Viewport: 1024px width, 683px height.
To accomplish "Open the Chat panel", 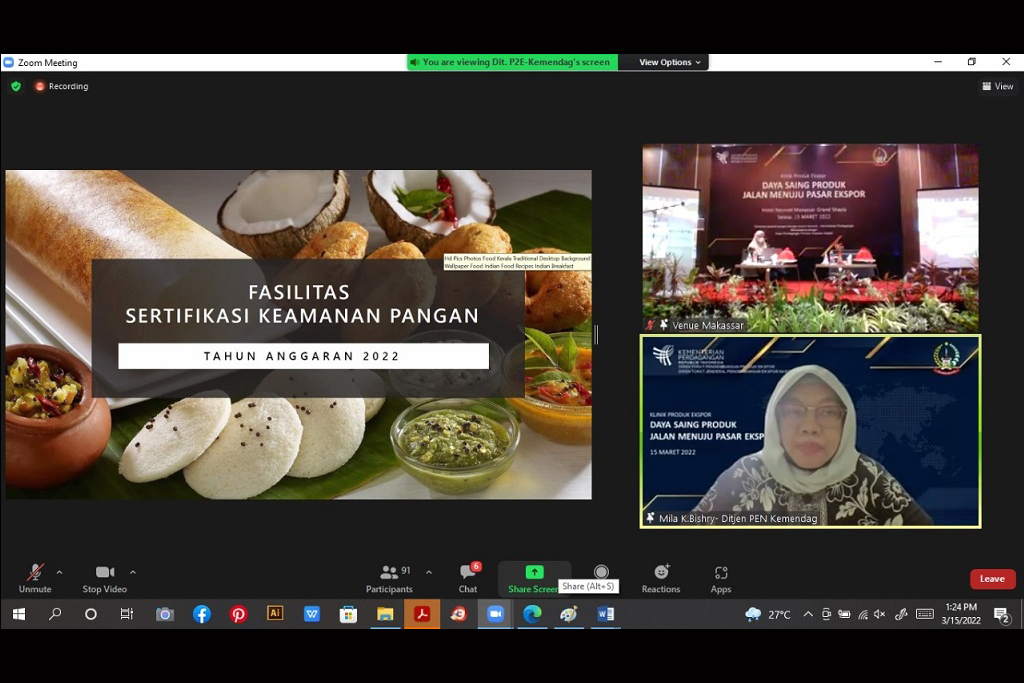I will tap(467, 577).
